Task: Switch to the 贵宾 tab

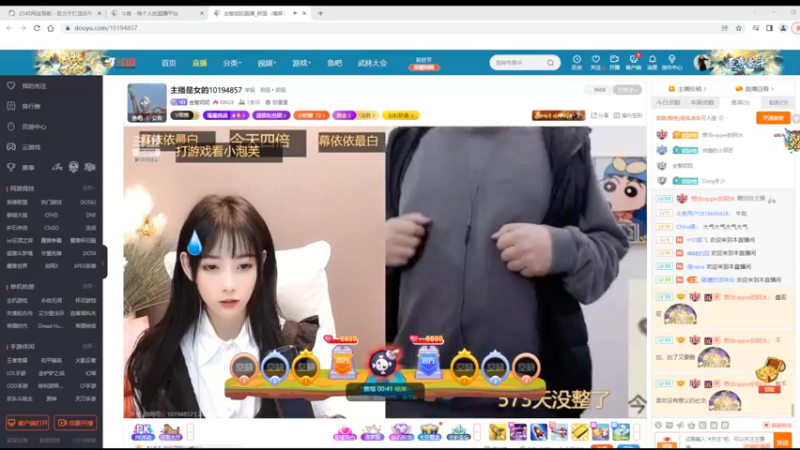Action: click(x=740, y=103)
